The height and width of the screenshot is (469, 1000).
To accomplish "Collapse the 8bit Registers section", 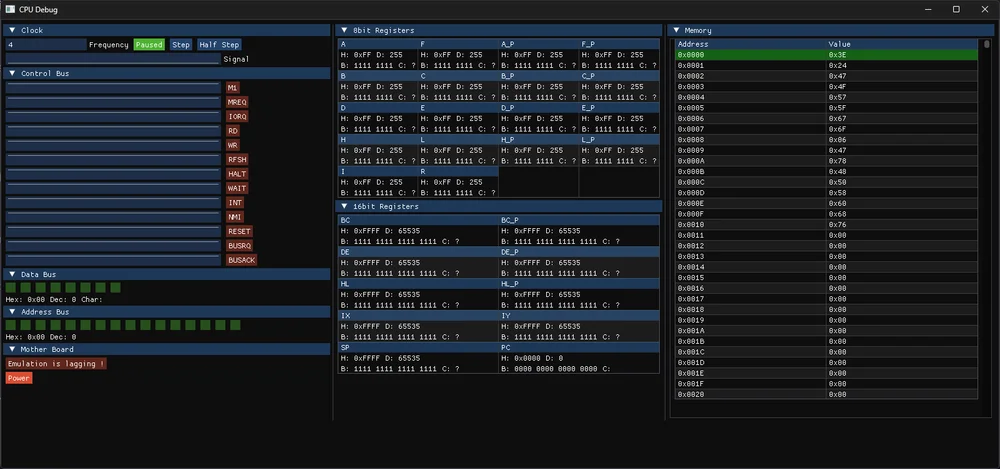I will pos(344,30).
